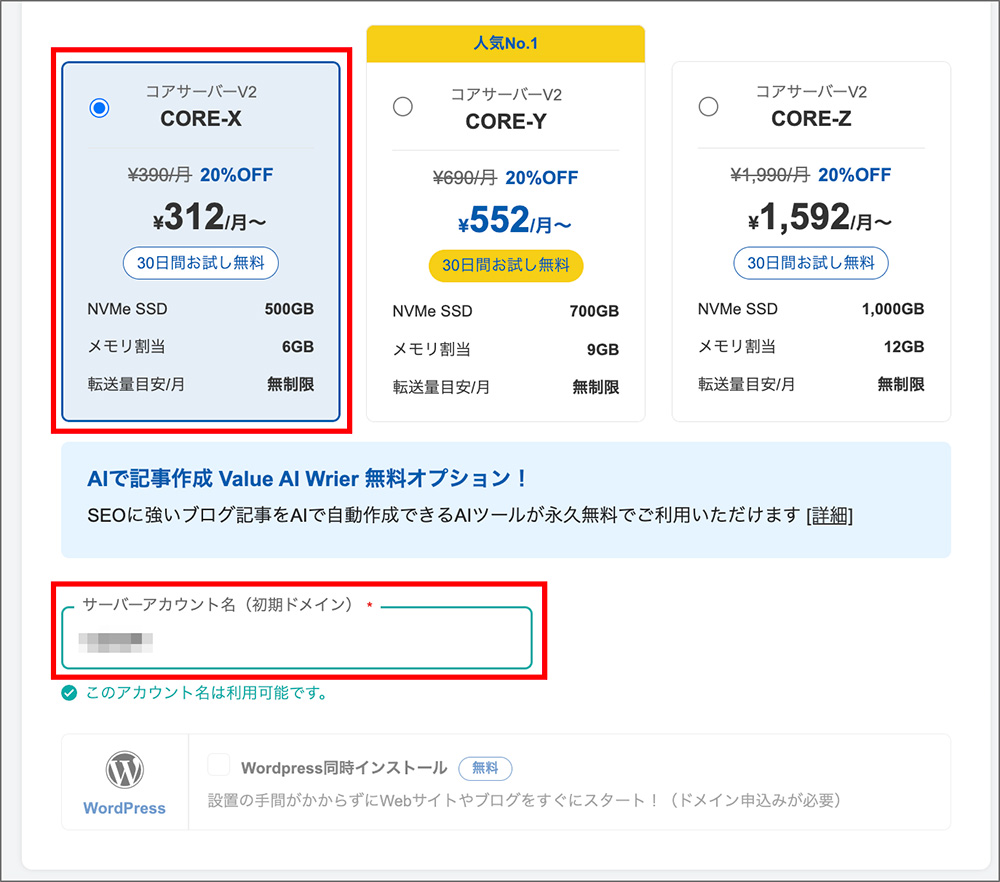Click the struck-through ¥690/月 price
This screenshot has height=882, width=1000.
tap(464, 177)
